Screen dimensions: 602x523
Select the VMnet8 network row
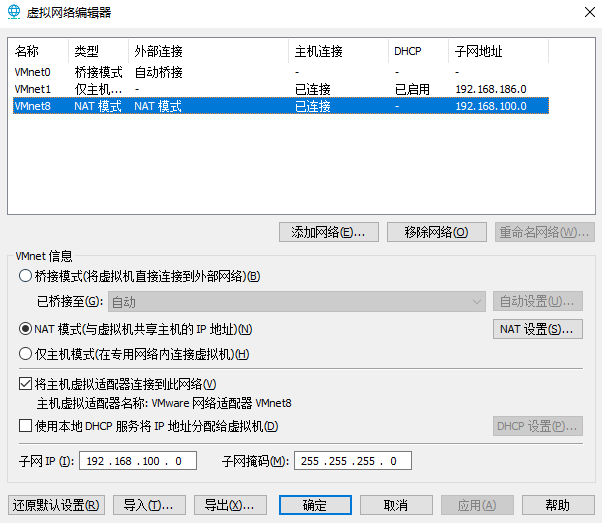coord(281,106)
